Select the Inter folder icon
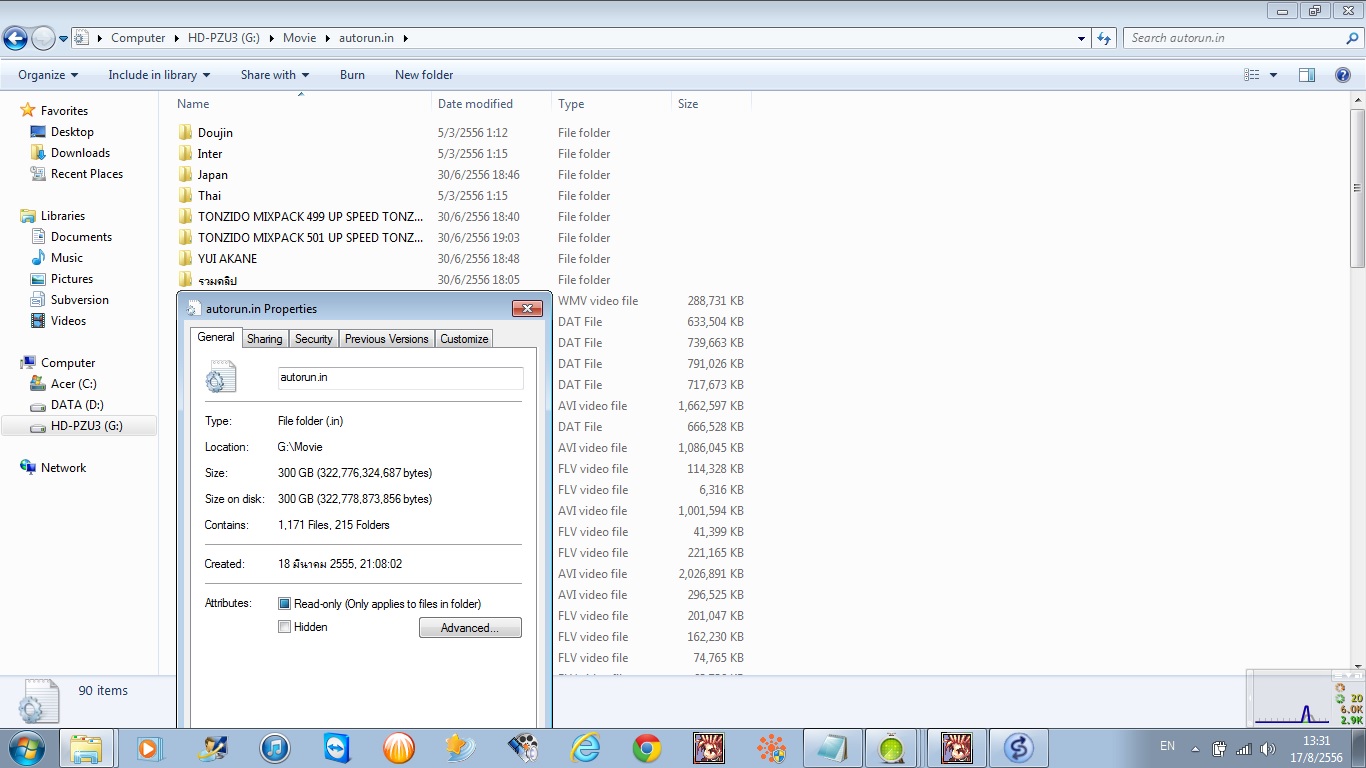The height and width of the screenshot is (768, 1366). pos(185,153)
